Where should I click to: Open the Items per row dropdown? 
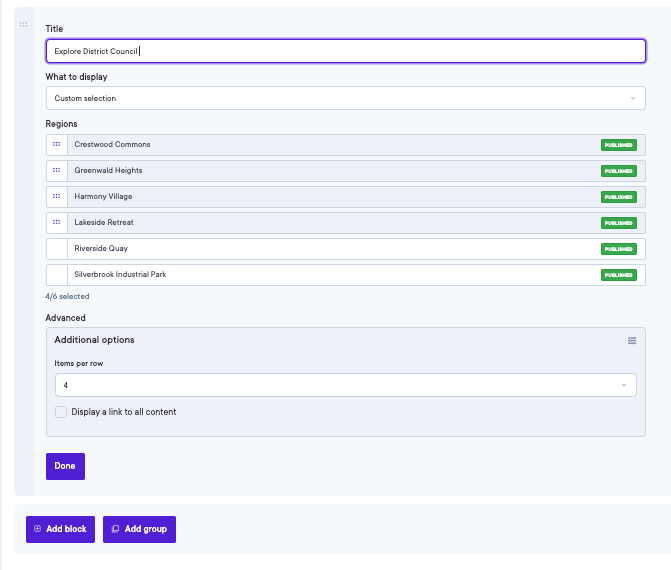[345, 385]
